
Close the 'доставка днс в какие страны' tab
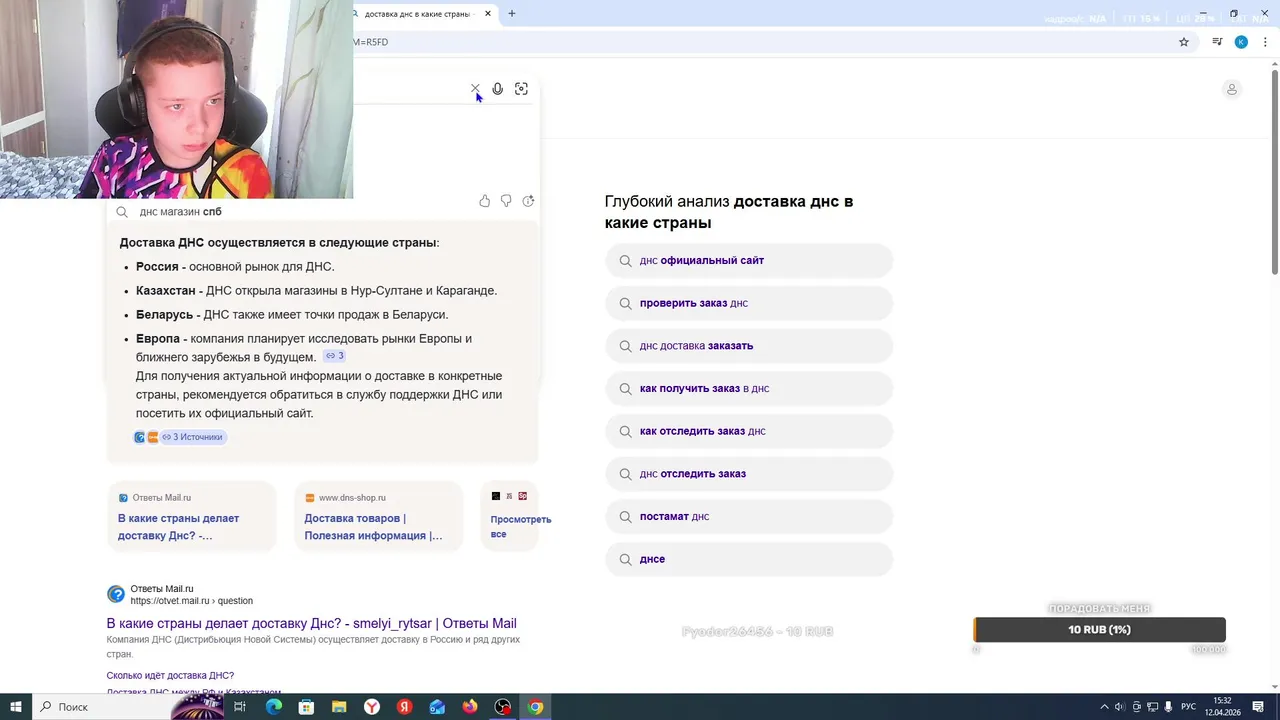(x=488, y=14)
